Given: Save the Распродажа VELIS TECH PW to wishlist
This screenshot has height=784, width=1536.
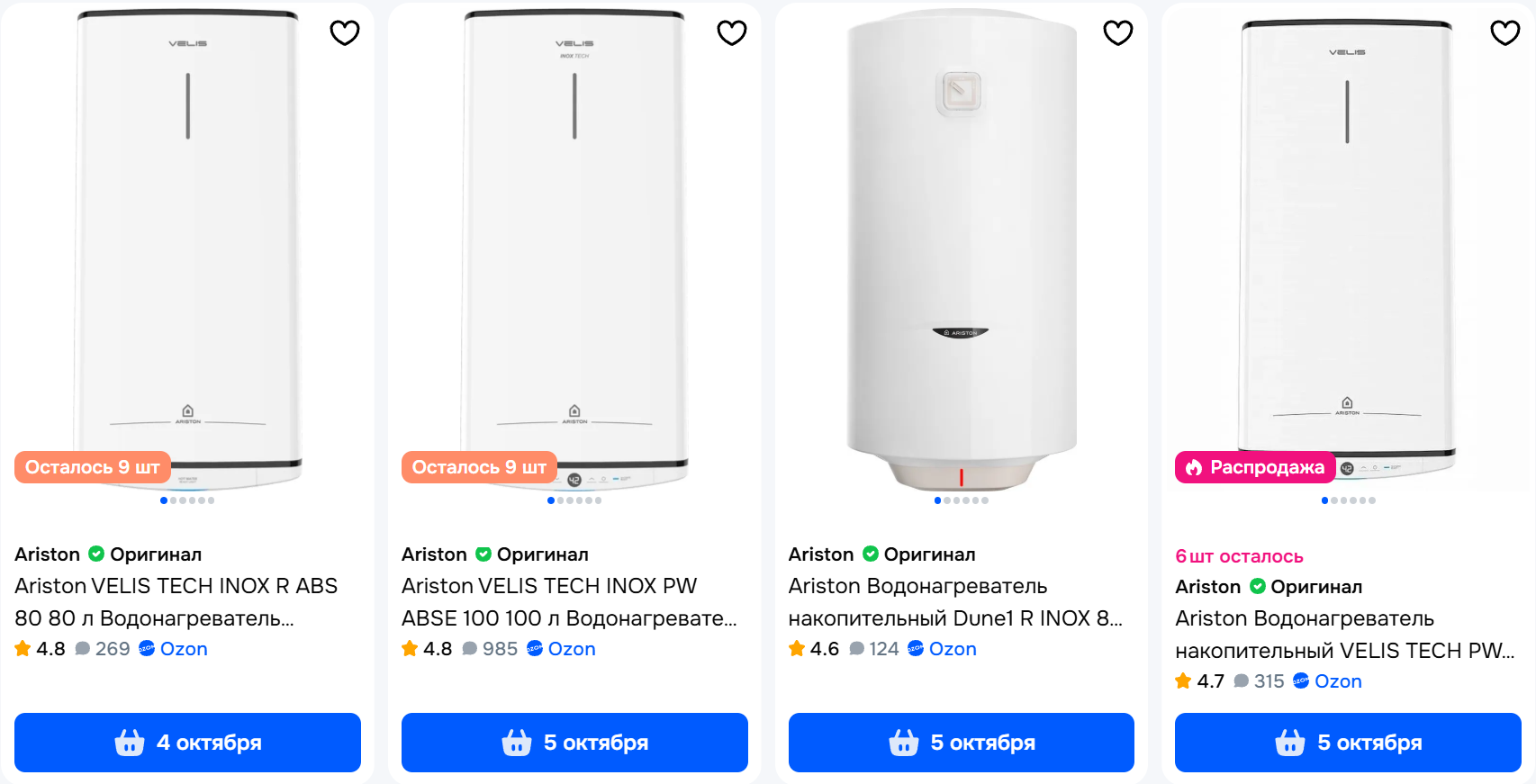Looking at the screenshot, I should (x=1504, y=33).
